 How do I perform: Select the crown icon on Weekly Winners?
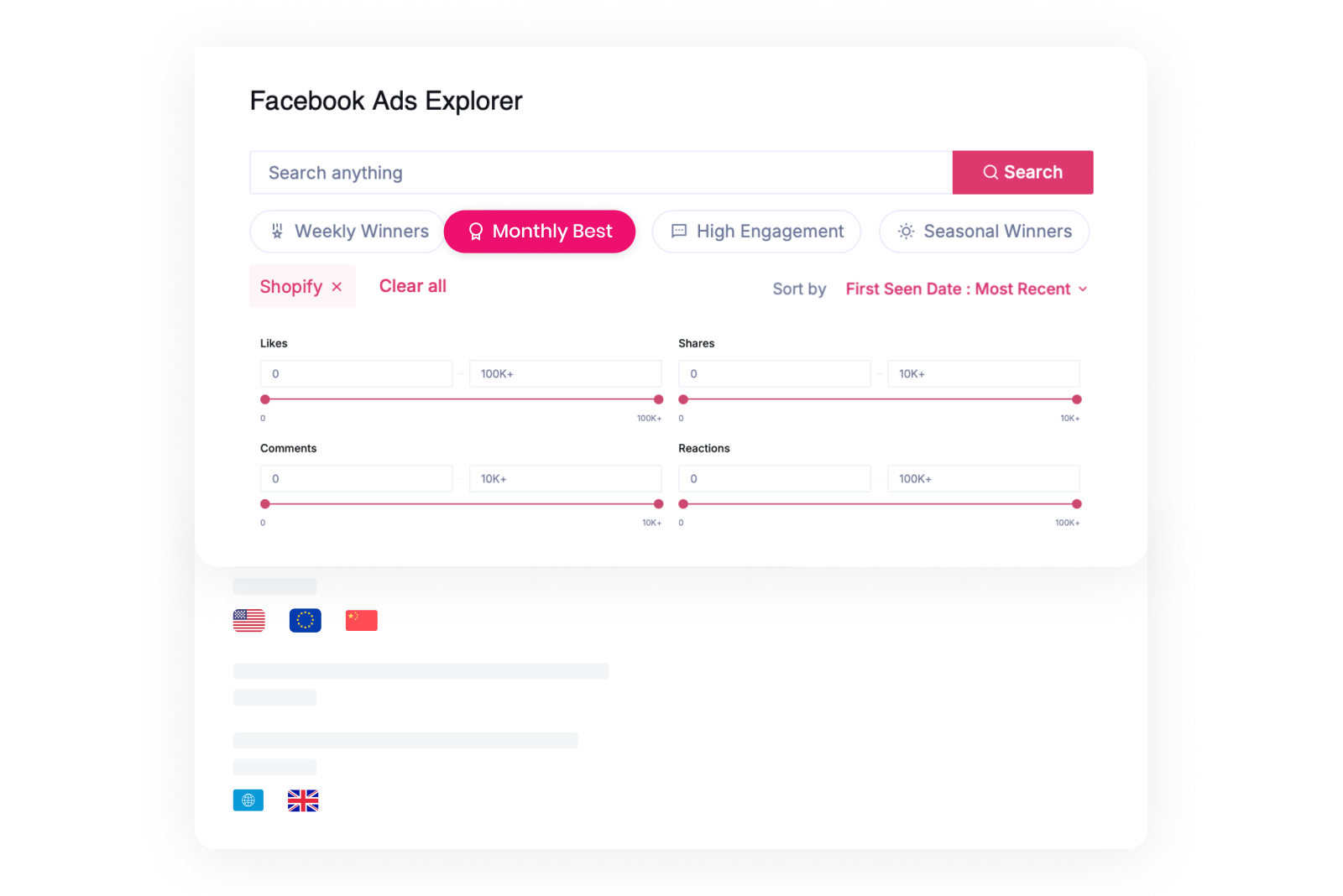click(277, 232)
